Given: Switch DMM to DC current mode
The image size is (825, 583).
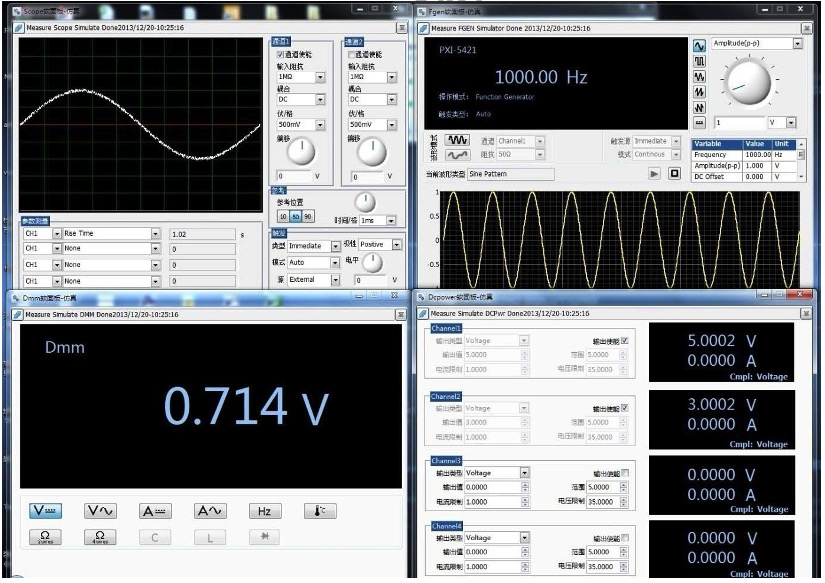Looking at the screenshot, I should (x=154, y=511).
